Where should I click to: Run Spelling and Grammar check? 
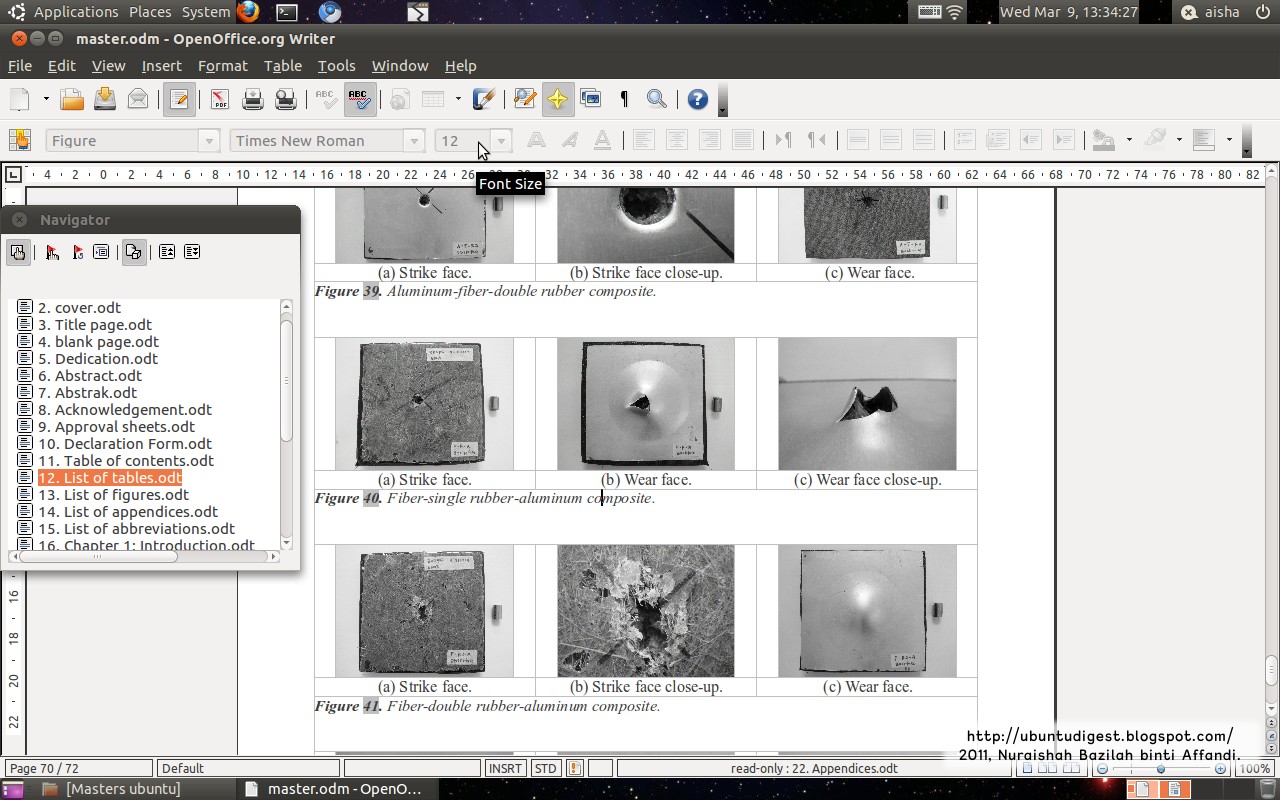[x=326, y=99]
